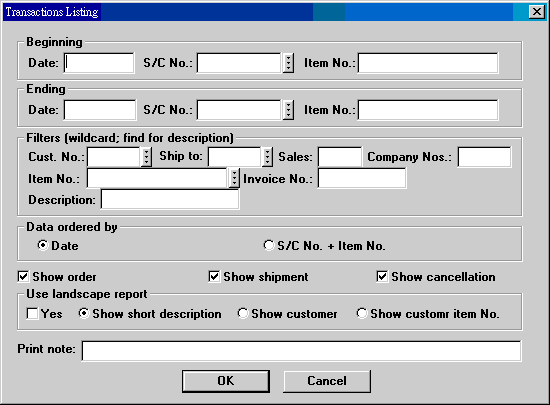Open Ship to lookup button

coord(267,157)
